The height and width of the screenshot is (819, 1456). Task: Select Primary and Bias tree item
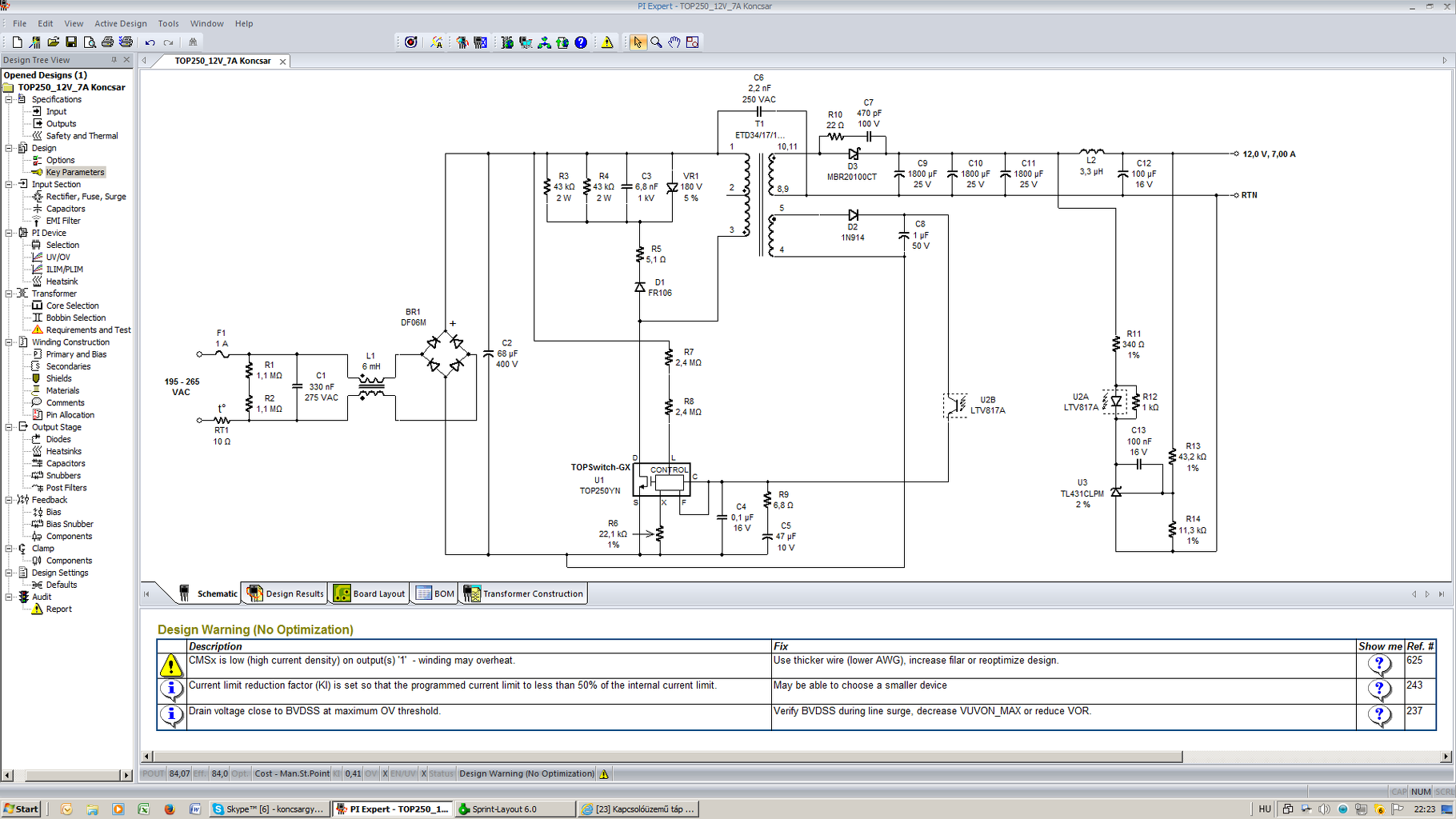pyautogui.click(x=76, y=354)
